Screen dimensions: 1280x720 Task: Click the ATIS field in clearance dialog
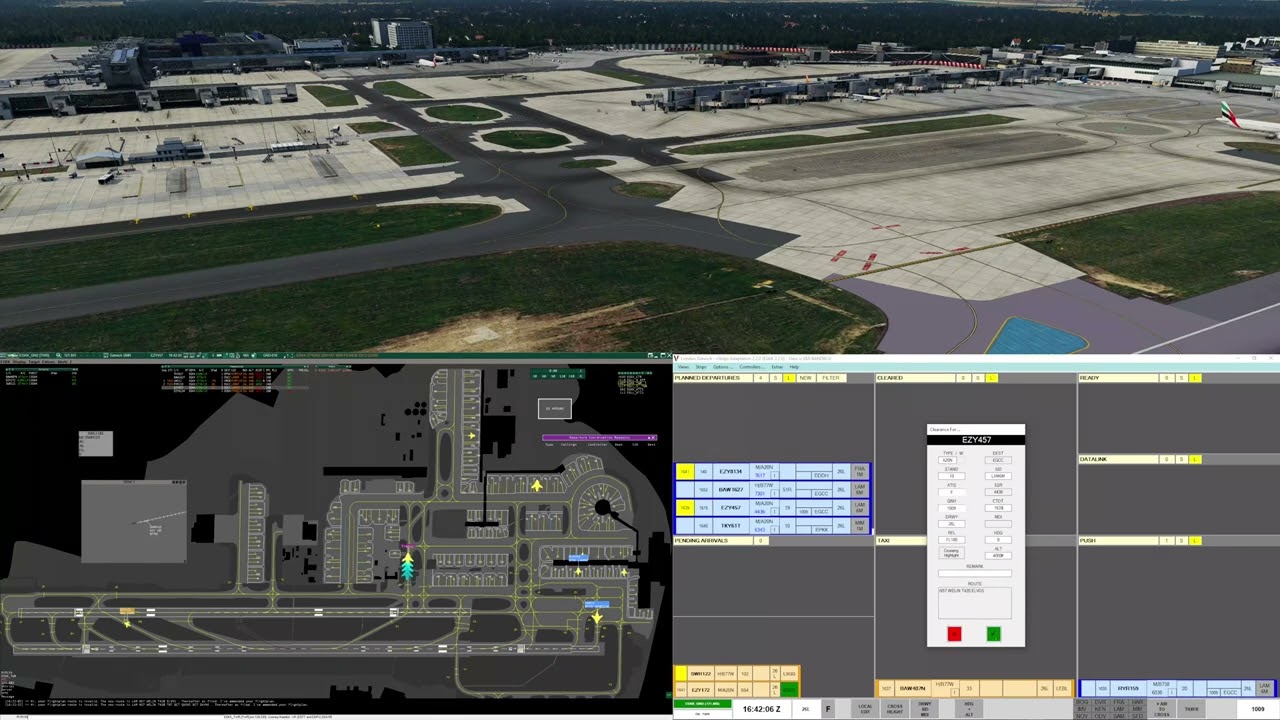(x=952, y=492)
